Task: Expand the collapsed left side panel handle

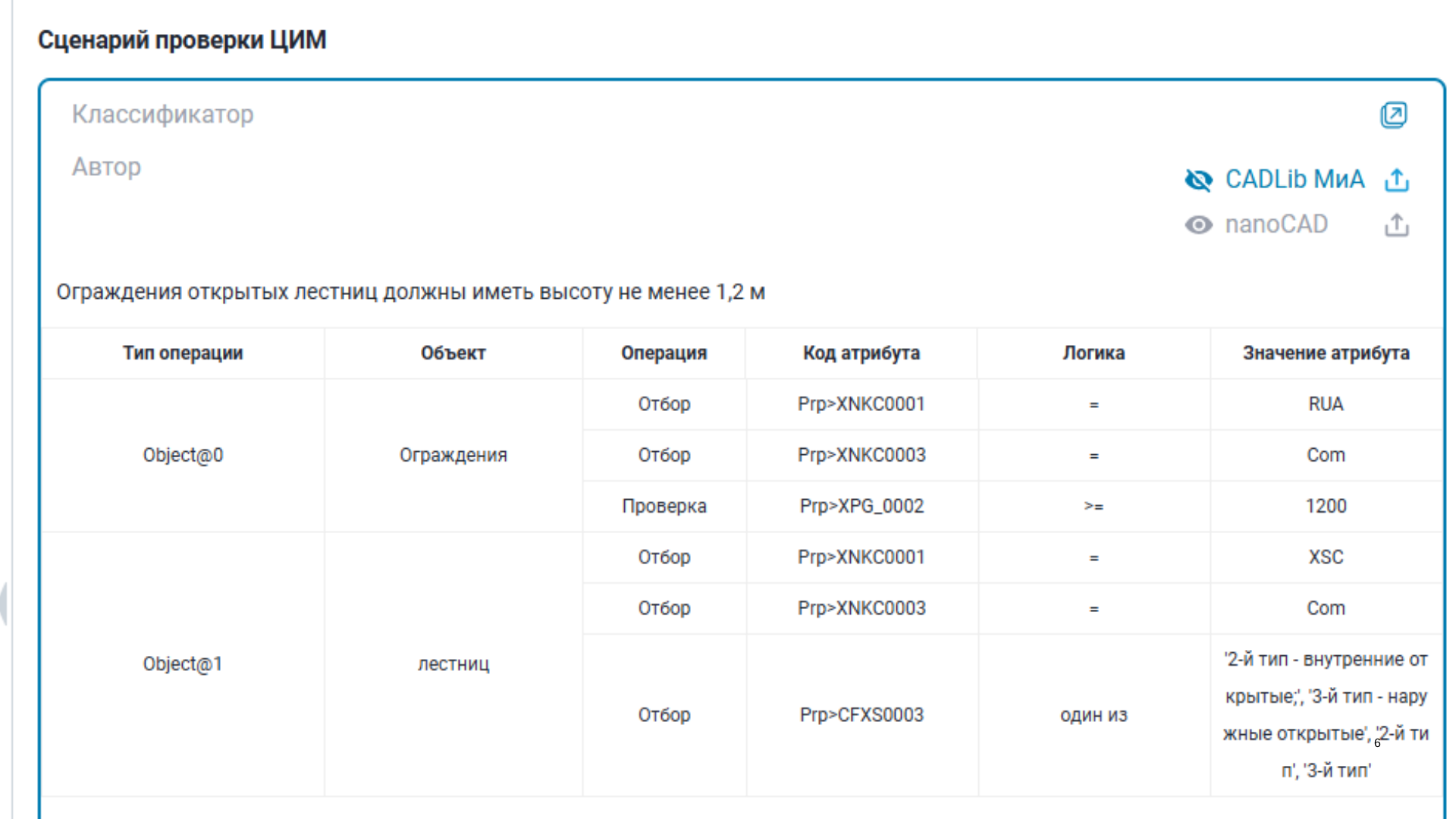Action: [4, 604]
